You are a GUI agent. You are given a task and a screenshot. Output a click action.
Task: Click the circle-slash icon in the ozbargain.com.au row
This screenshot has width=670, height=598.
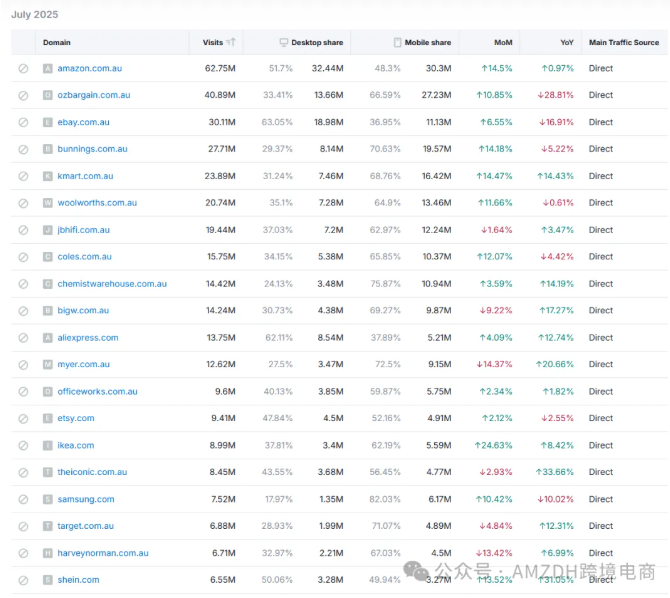pos(23,95)
